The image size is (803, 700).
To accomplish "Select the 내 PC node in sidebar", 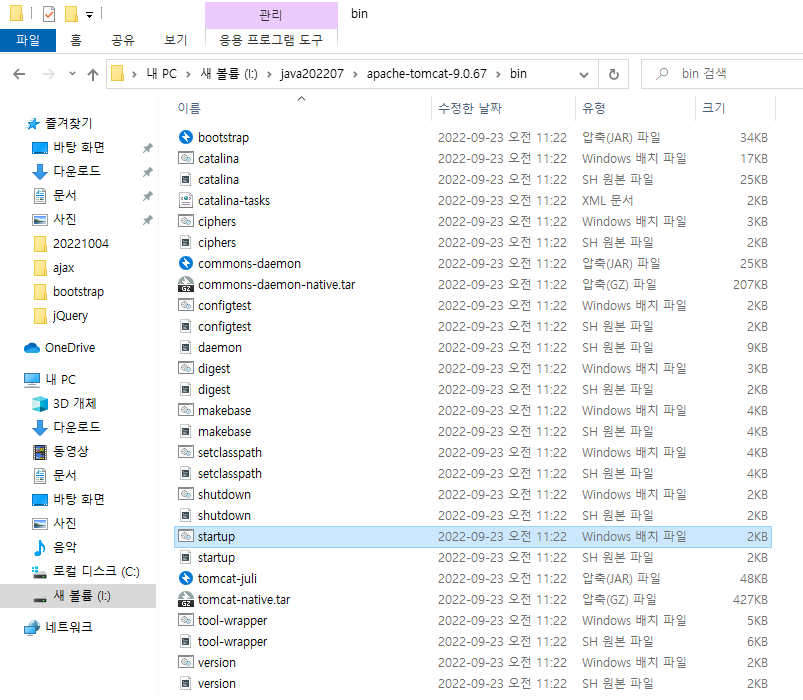I will click(x=60, y=379).
